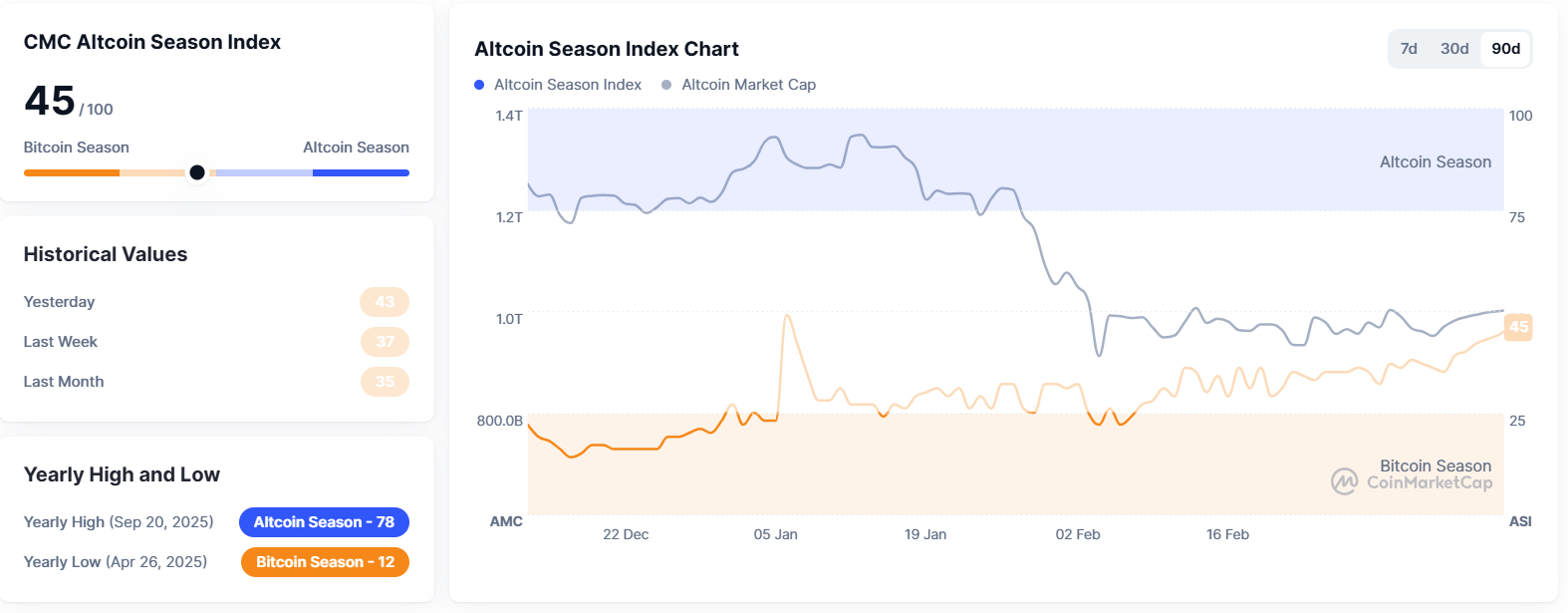Click Yesterday's value badge 43
This screenshot has width=1568, height=613.
point(385,302)
